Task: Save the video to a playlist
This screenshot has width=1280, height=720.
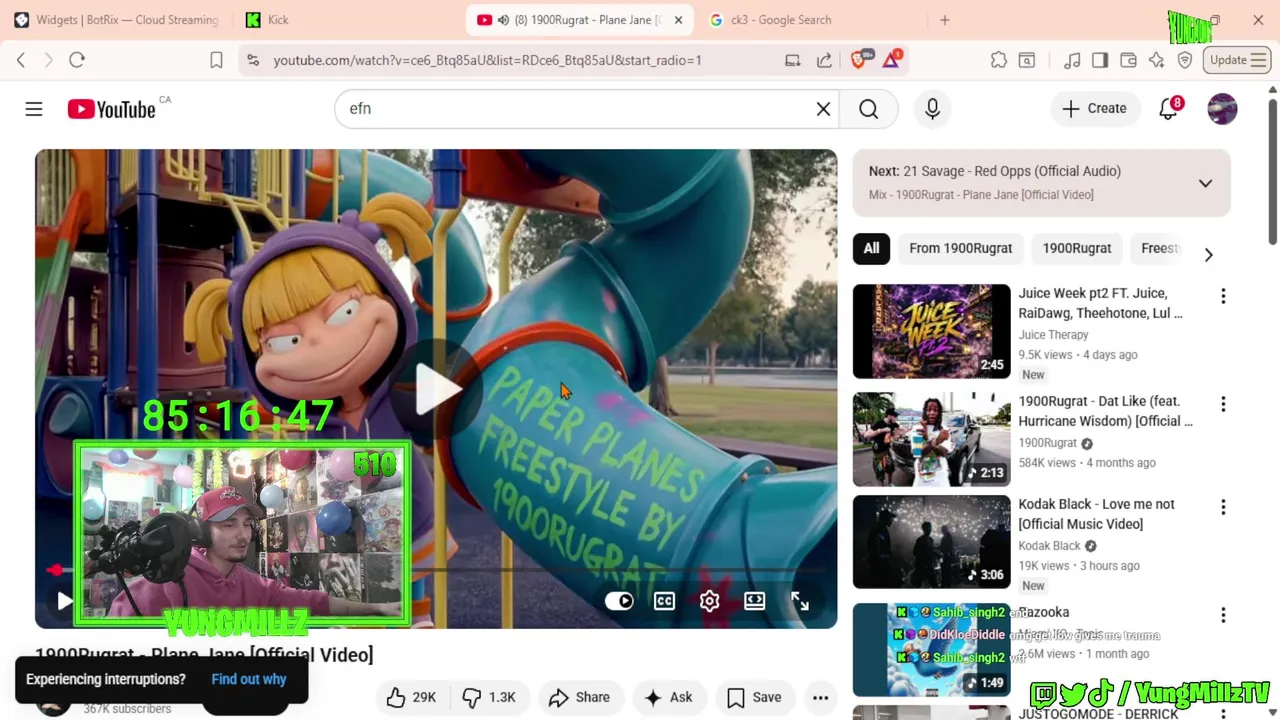Action: [x=754, y=697]
